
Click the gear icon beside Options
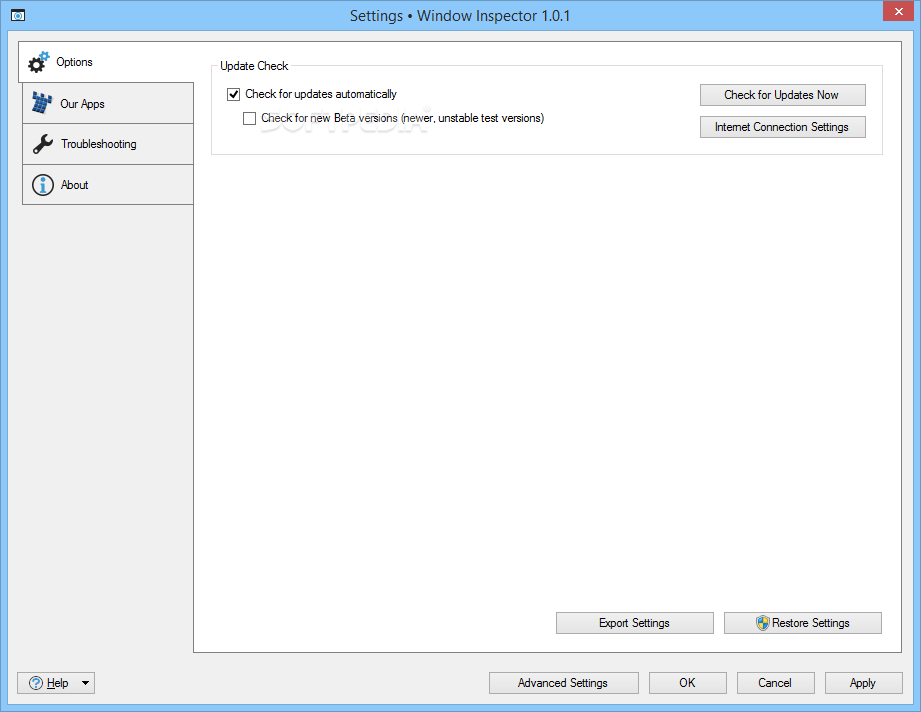pos(39,62)
